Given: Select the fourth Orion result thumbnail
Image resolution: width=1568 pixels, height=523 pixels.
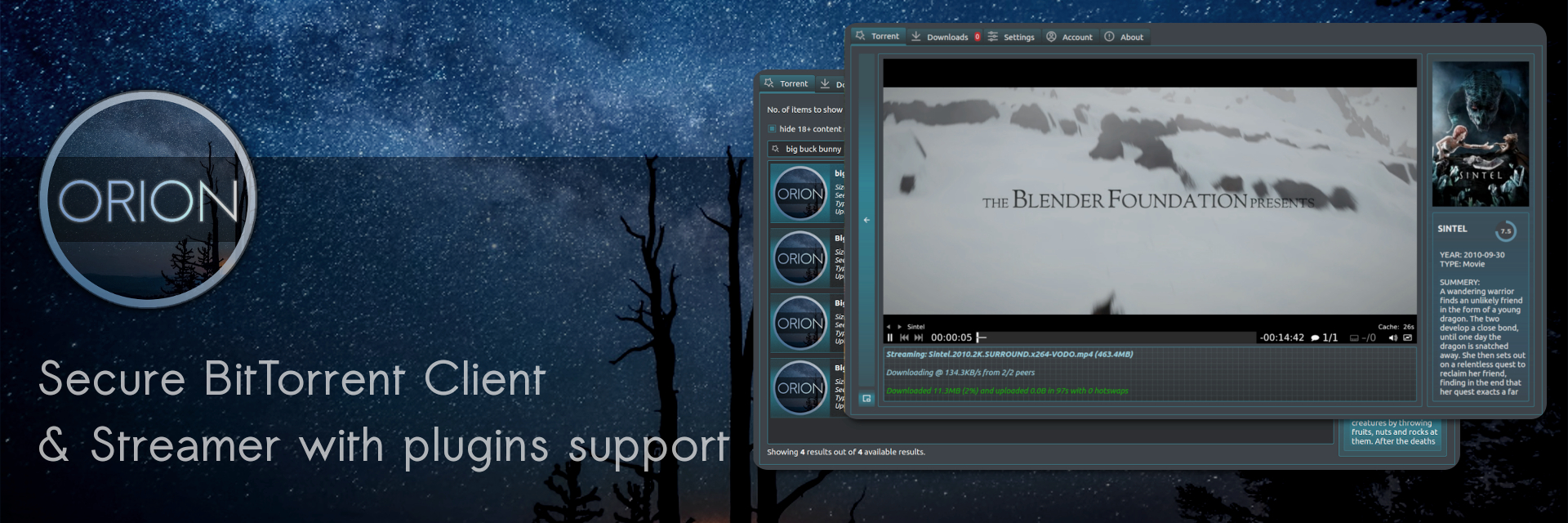Looking at the screenshot, I should click(800, 387).
